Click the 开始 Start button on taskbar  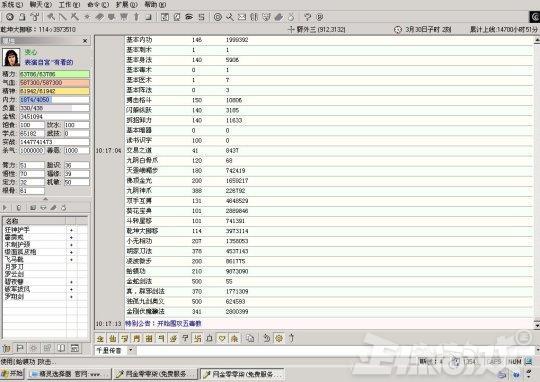(12, 374)
